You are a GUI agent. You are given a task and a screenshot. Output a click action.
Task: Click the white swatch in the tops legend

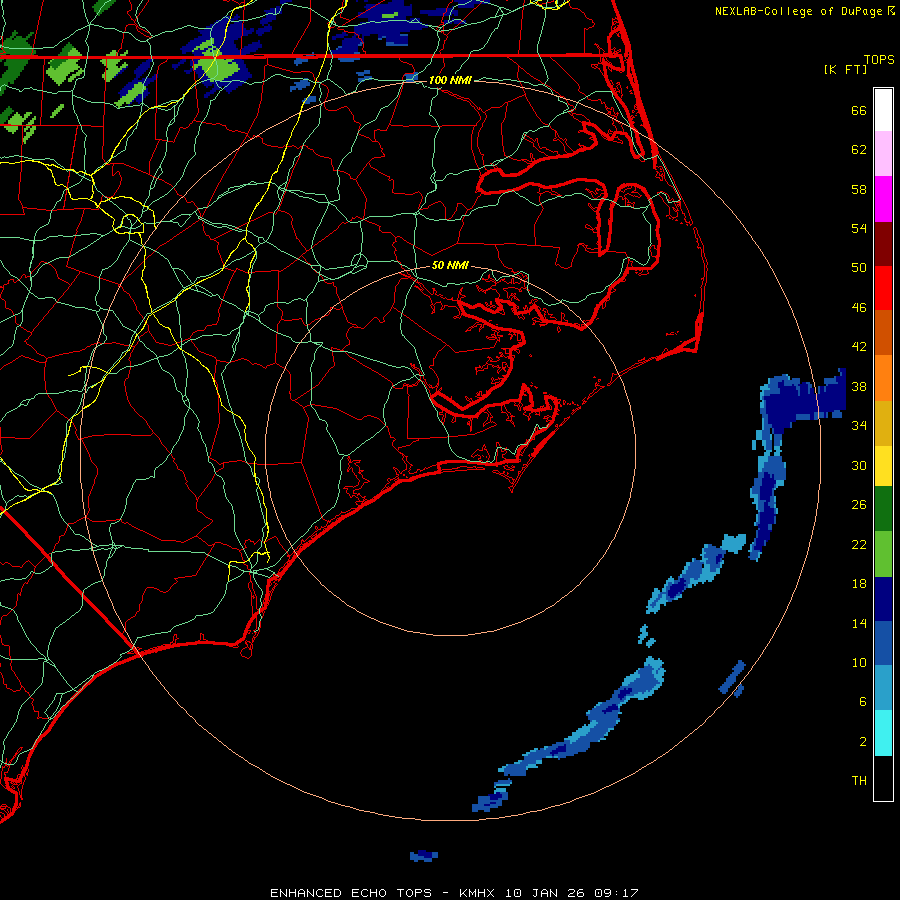[x=883, y=110]
